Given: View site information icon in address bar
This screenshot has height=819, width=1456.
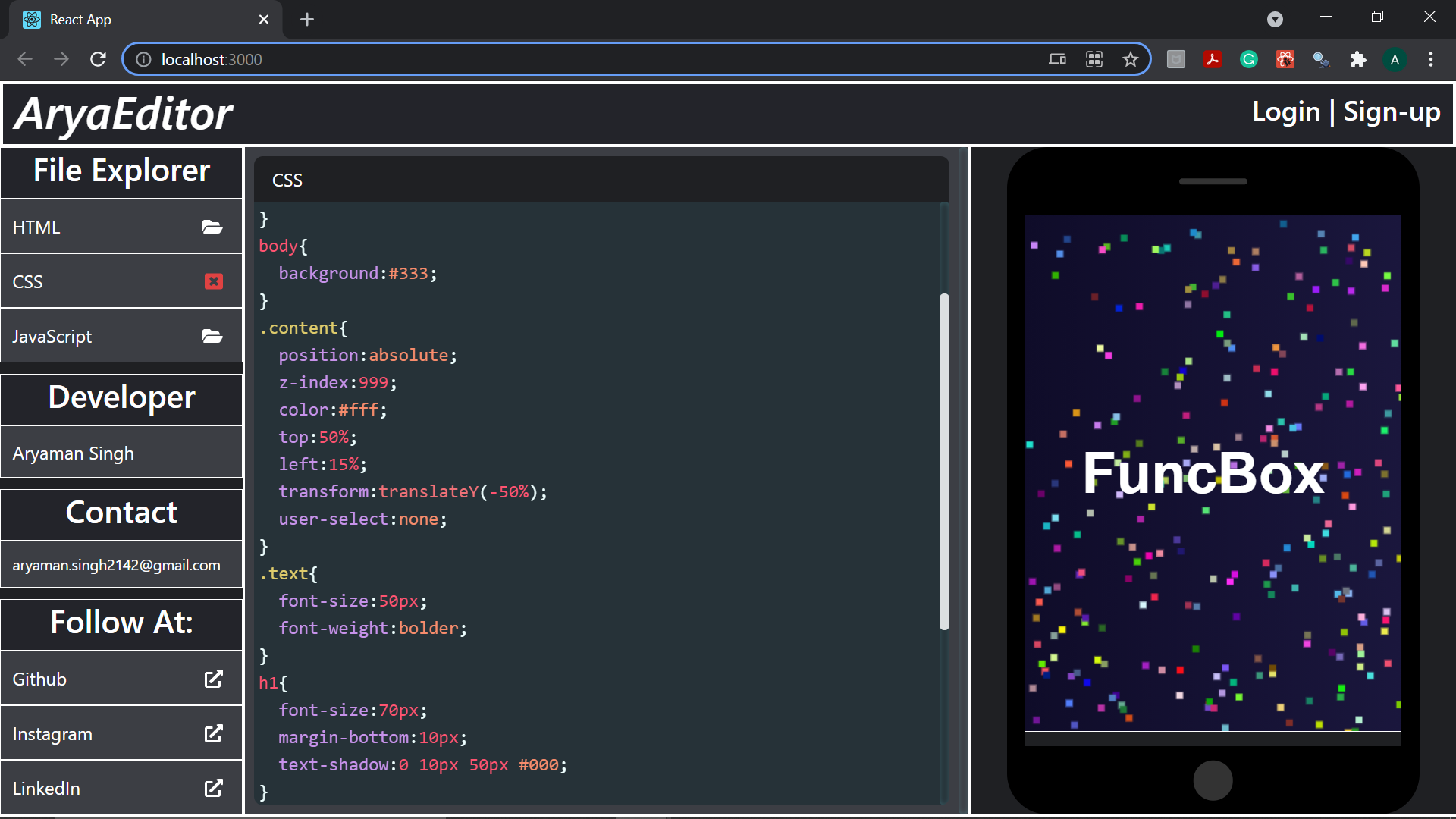Looking at the screenshot, I should click(143, 59).
